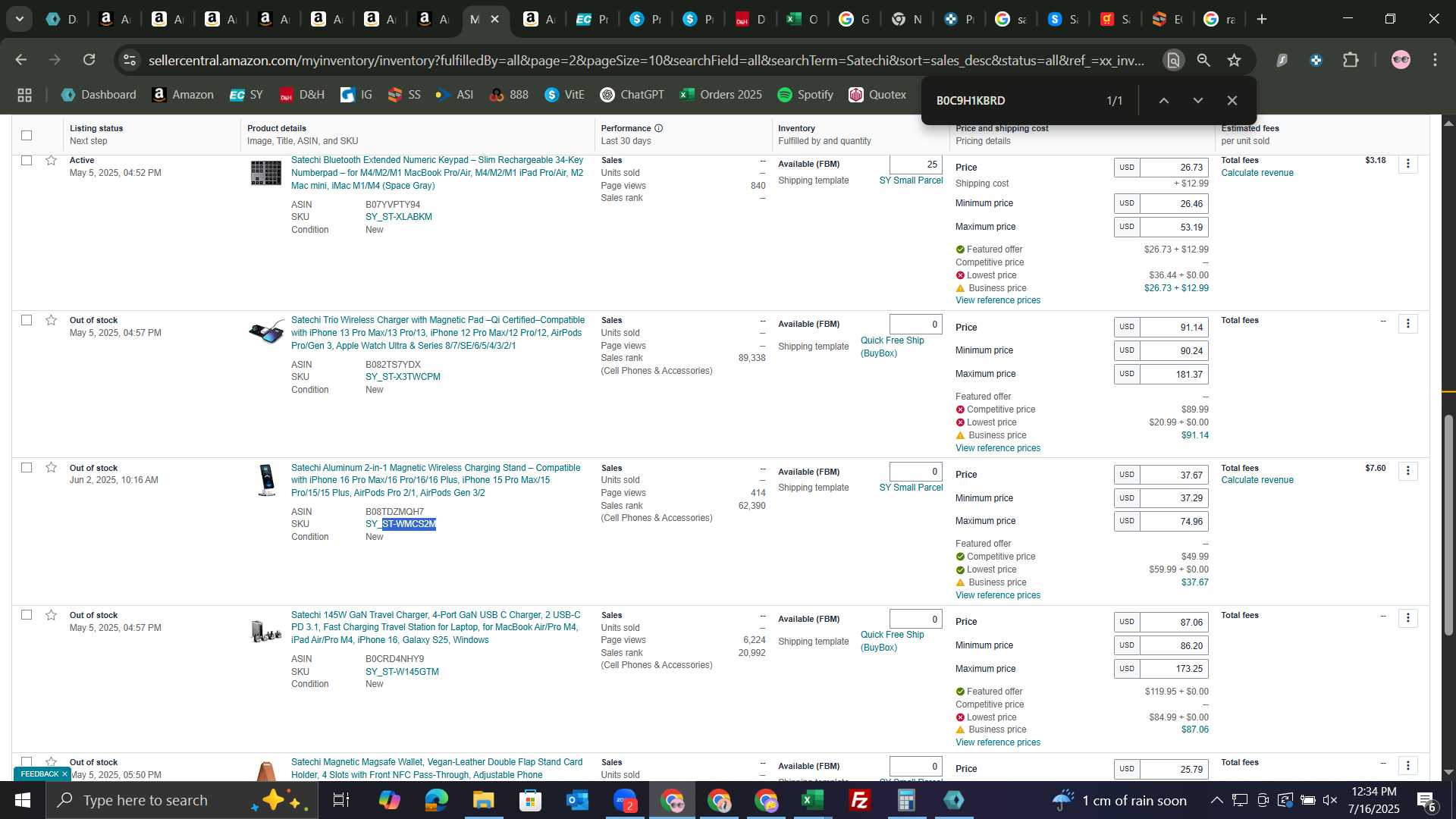Tick the select-all checkbox in table header
This screenshot has width=1456, height=819.
[27, 135]
